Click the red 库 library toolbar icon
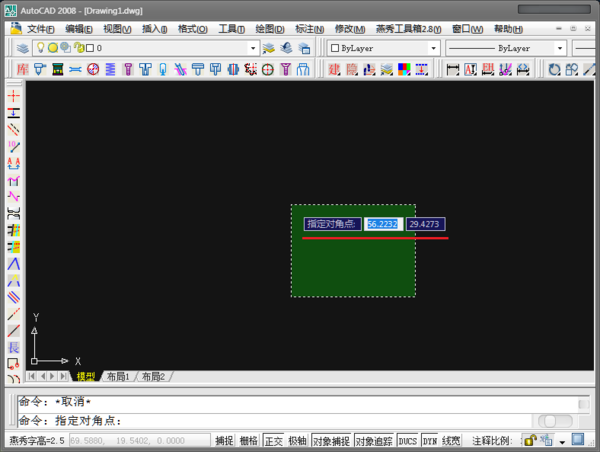 pos(23,69)
